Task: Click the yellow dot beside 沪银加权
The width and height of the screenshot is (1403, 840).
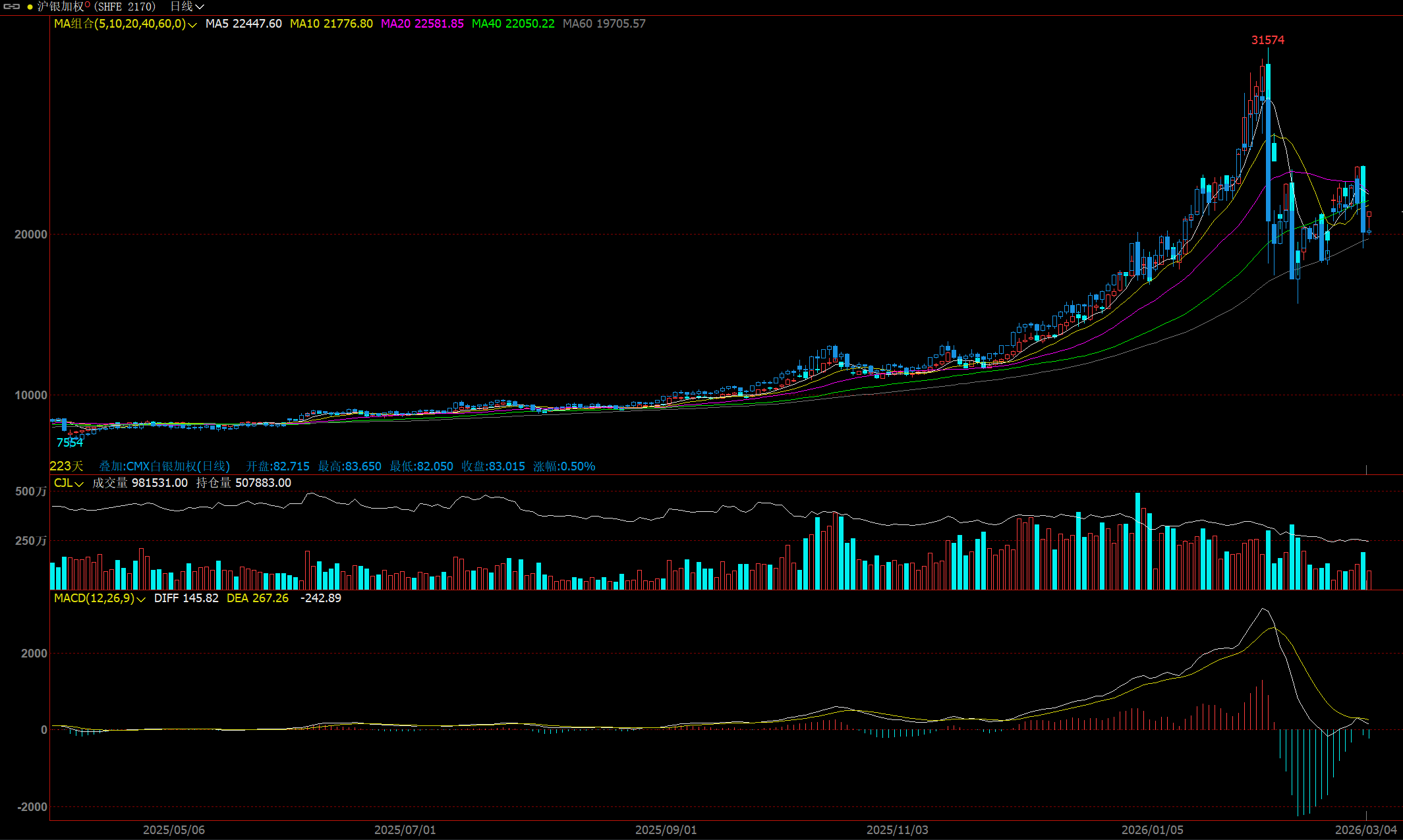Action: [30, 7]
